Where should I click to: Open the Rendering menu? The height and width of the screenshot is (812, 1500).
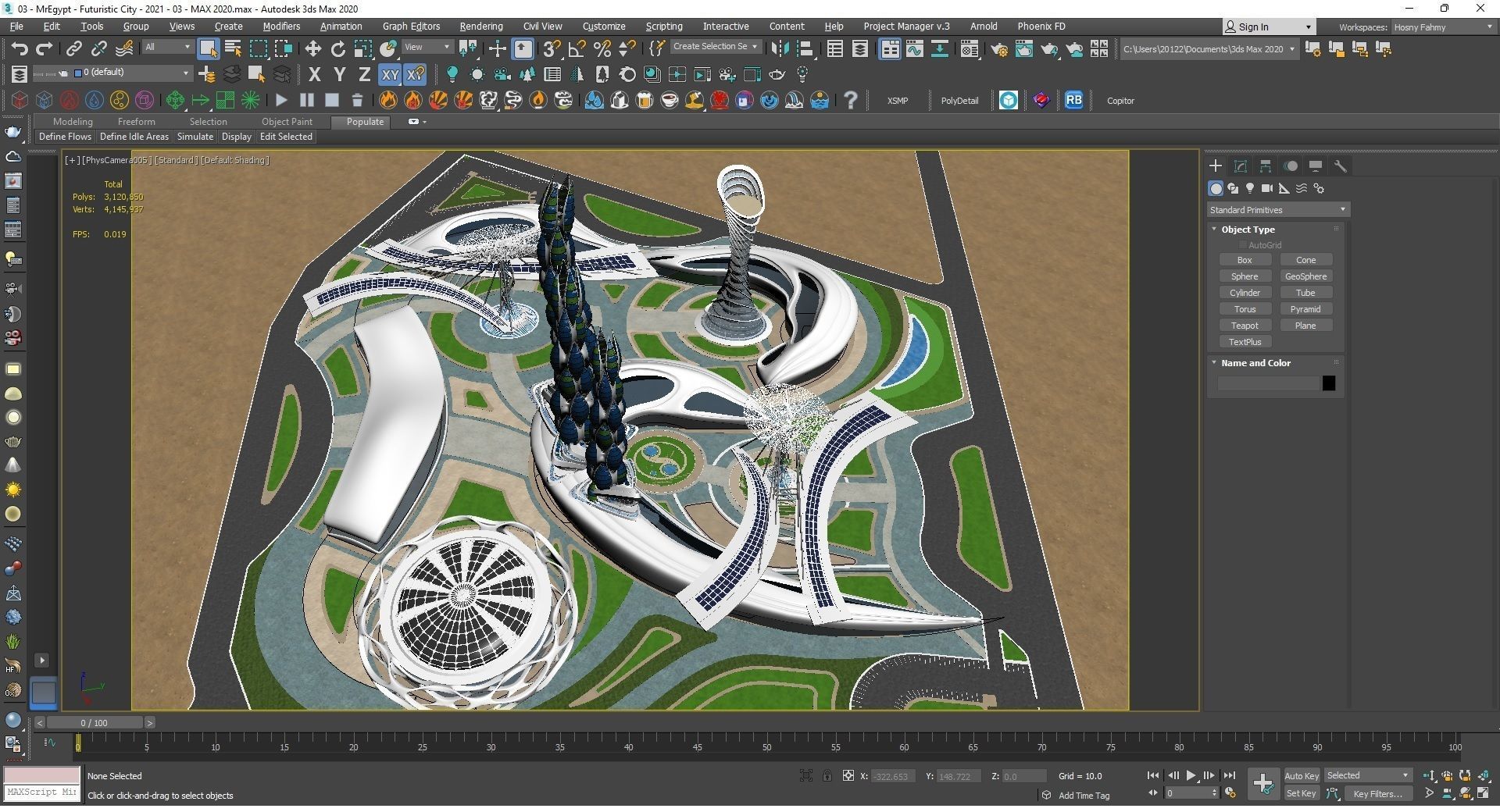(480, 27)
